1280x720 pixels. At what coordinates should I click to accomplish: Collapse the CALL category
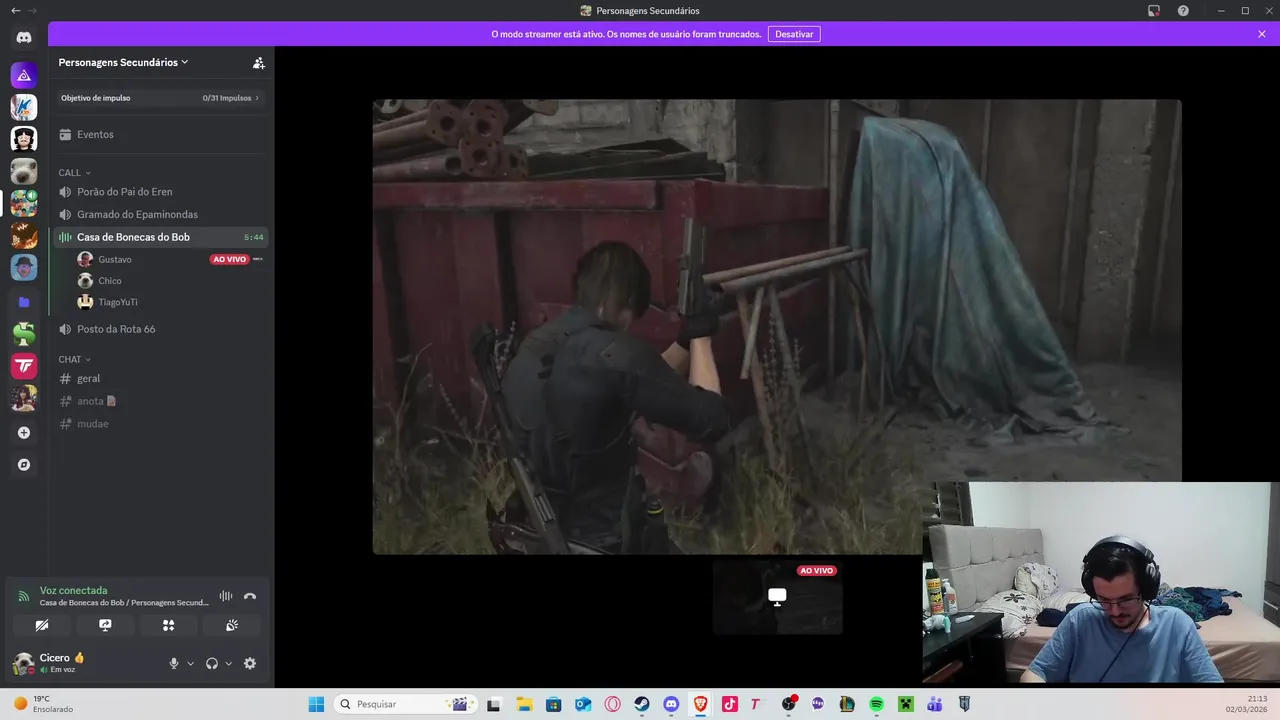[74, 173]
